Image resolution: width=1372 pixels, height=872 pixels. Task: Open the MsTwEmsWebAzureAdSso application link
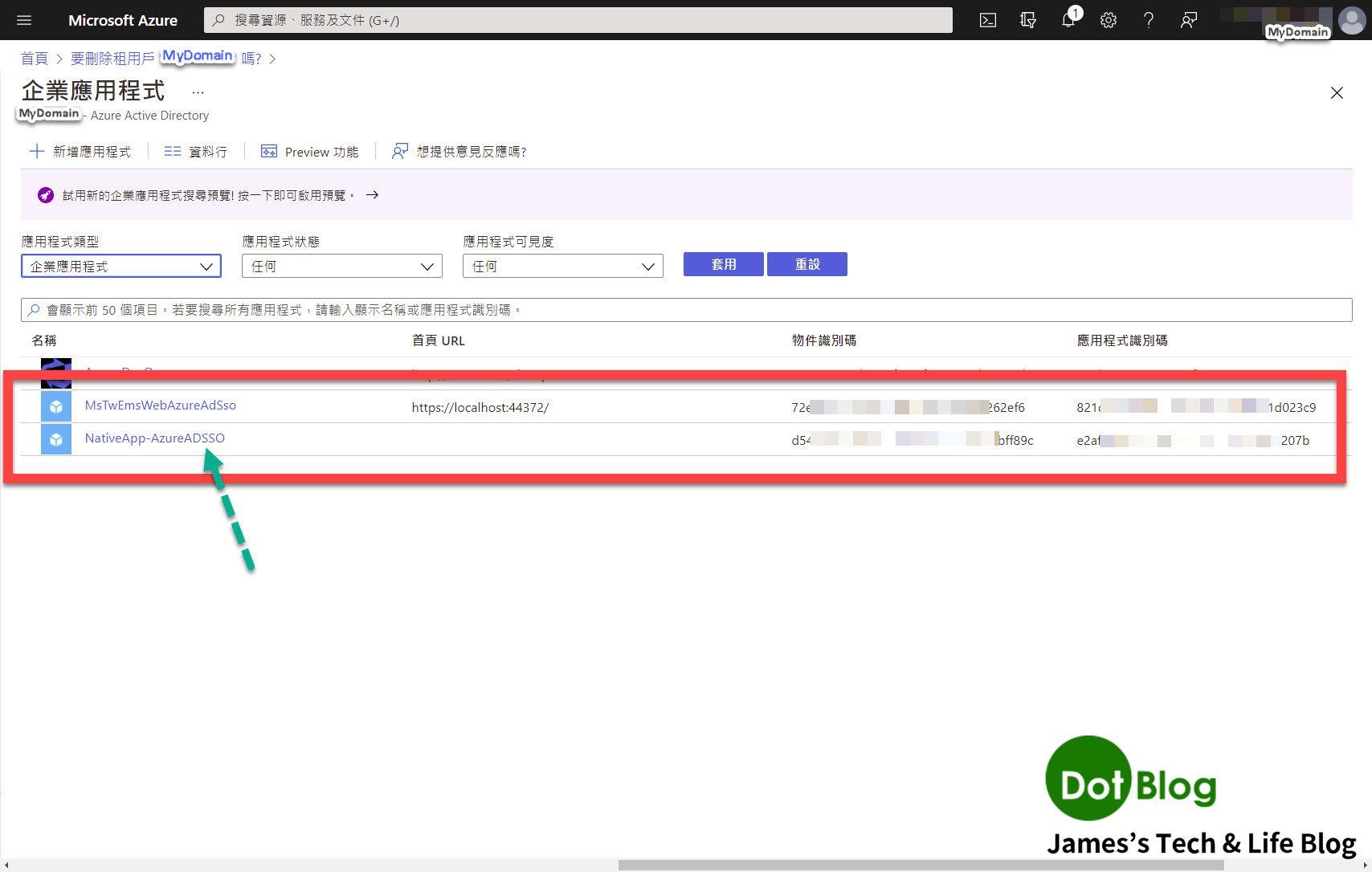[161, 405]
